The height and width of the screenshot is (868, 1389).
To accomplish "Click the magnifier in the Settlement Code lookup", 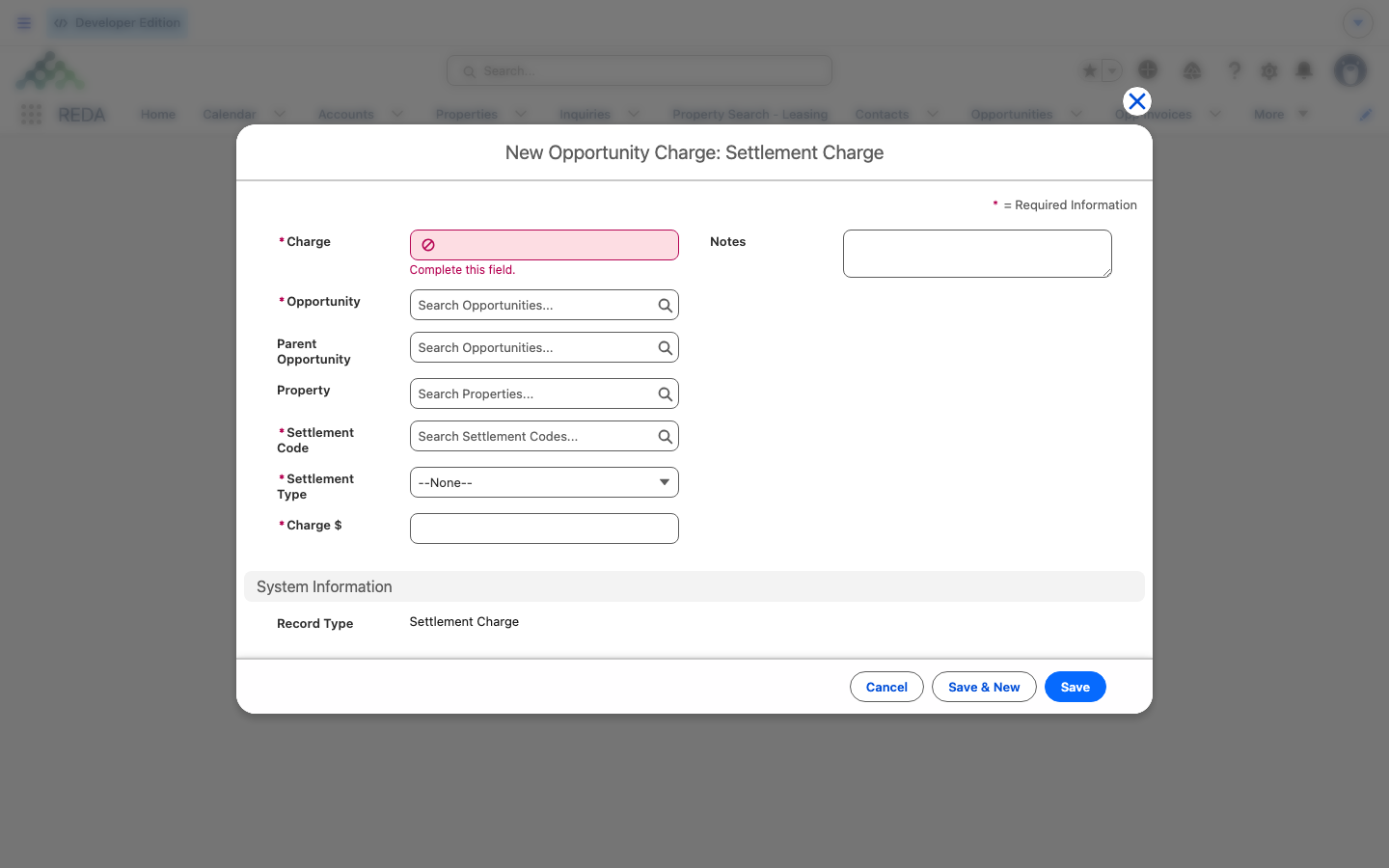I will coord(666,437).
